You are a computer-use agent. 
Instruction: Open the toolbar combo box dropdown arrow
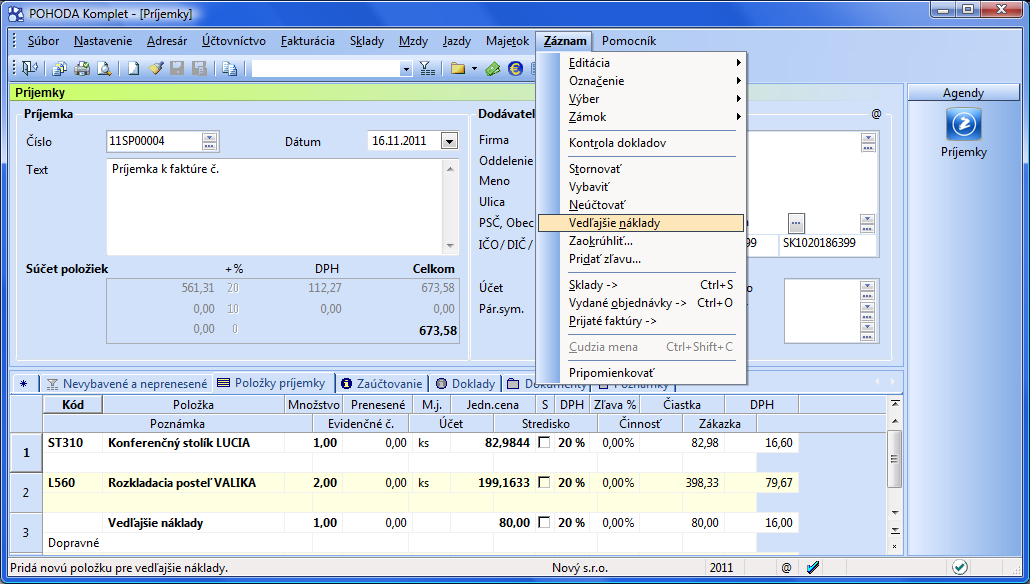click(406, 69)
